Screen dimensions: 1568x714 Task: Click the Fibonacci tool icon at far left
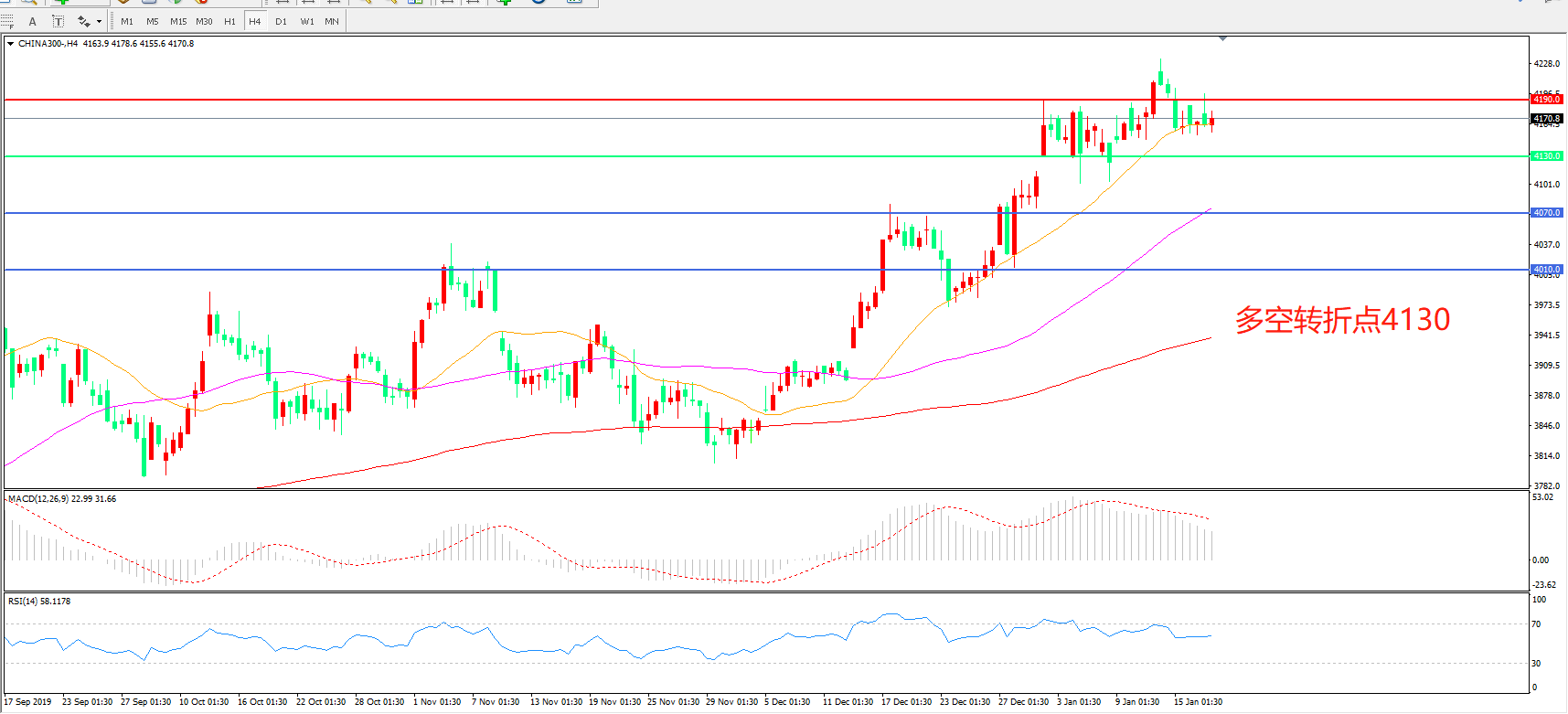tap(7, 21)
